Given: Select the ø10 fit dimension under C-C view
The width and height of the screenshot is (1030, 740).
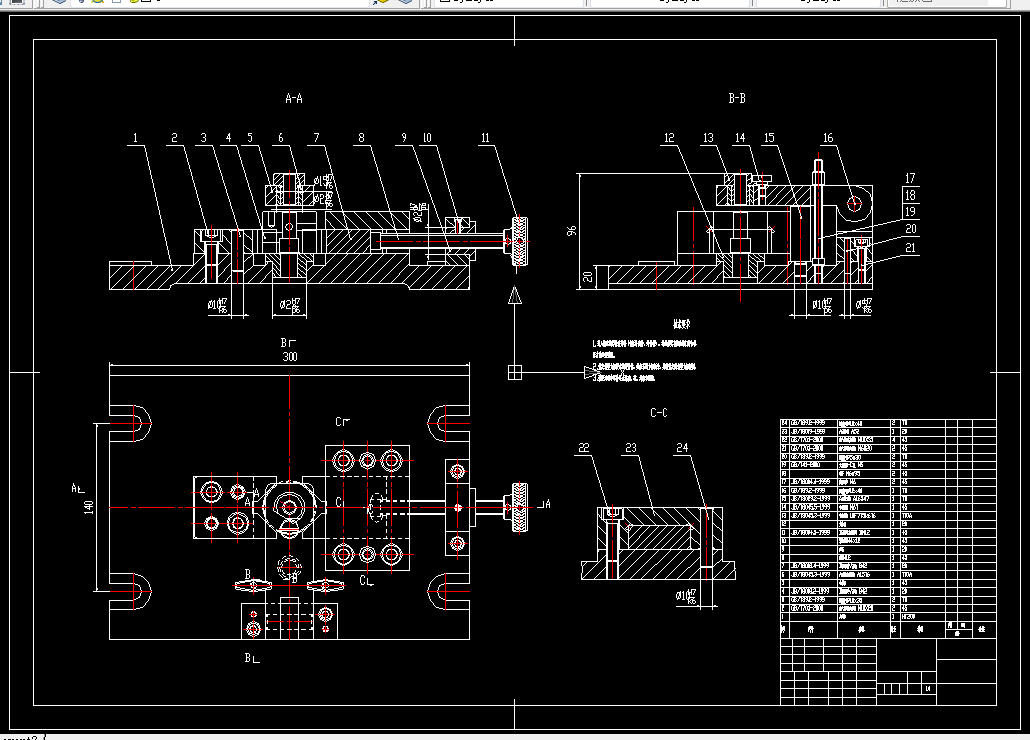Looking at the screenshot, I should point(686,596).
